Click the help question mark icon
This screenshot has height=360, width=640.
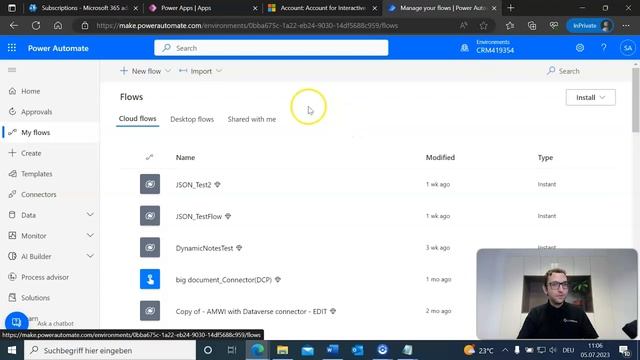(x=604, y=48)
